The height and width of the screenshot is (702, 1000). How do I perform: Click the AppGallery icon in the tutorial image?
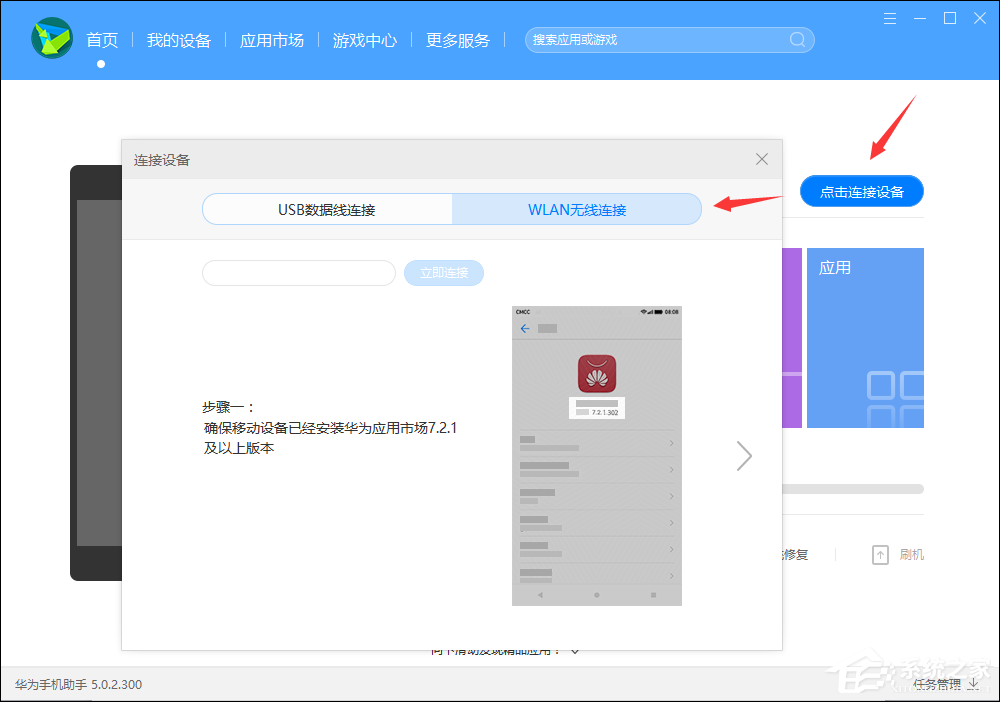596,375
